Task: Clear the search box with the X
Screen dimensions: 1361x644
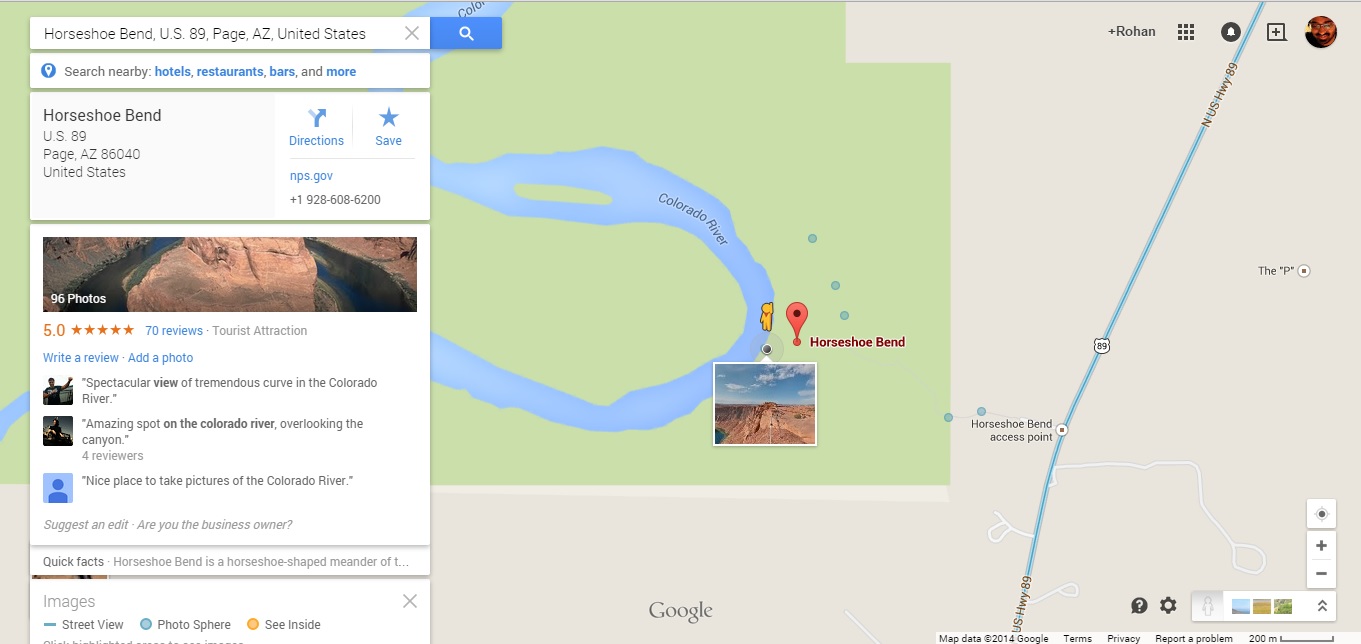Action: pyautogui.click(x=412, y=33)
